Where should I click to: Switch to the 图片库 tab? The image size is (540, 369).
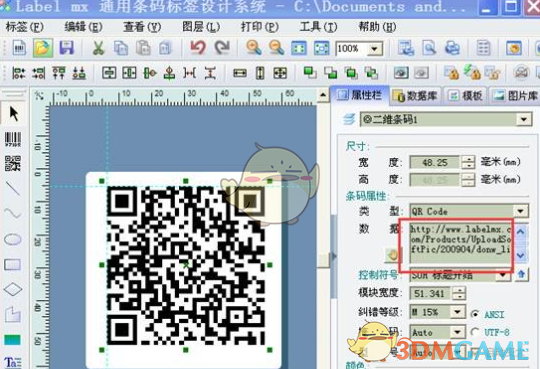coord(515,96)
